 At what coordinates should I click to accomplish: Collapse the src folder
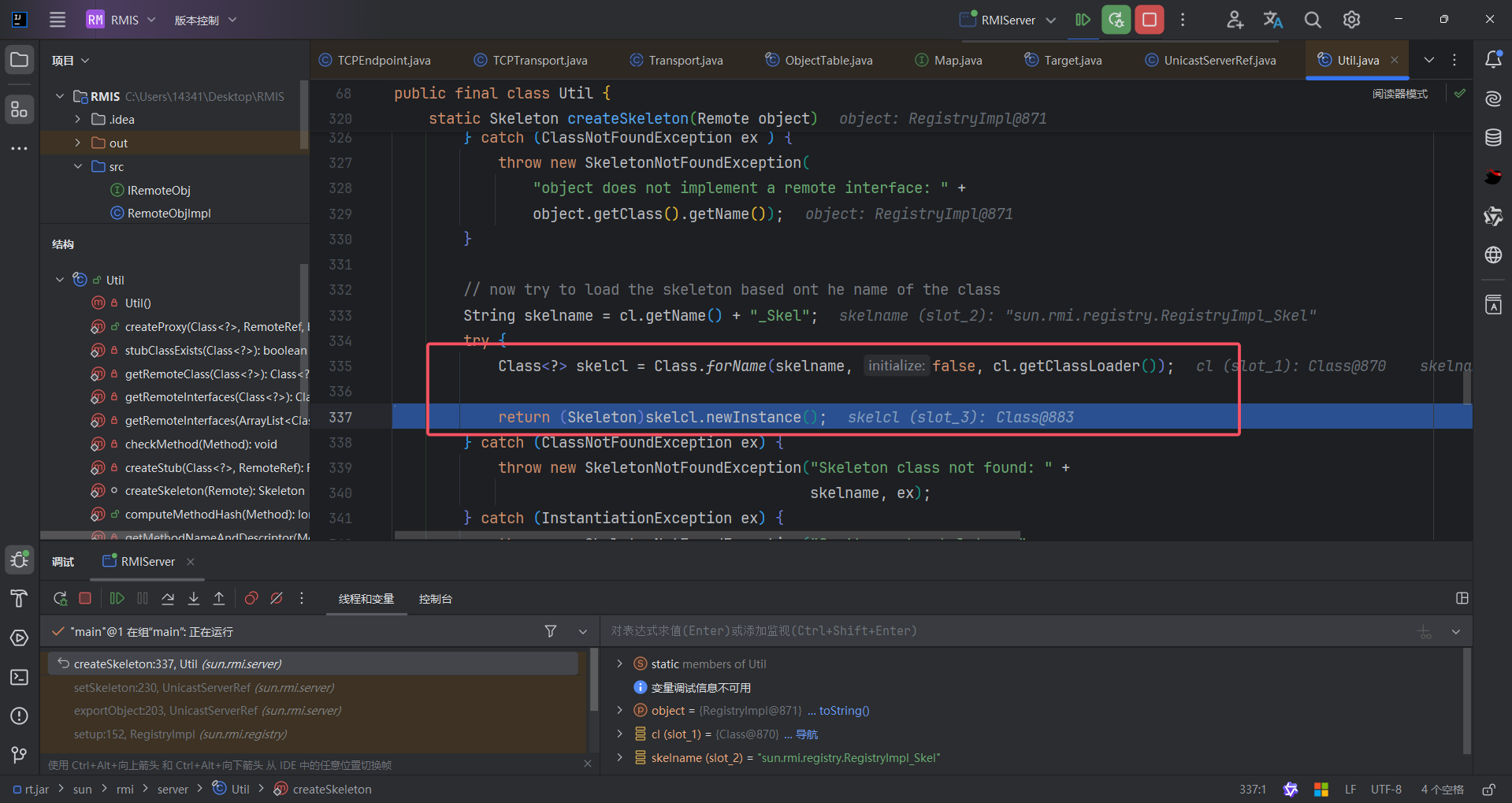pyautogui.click(x=78, y=167)
